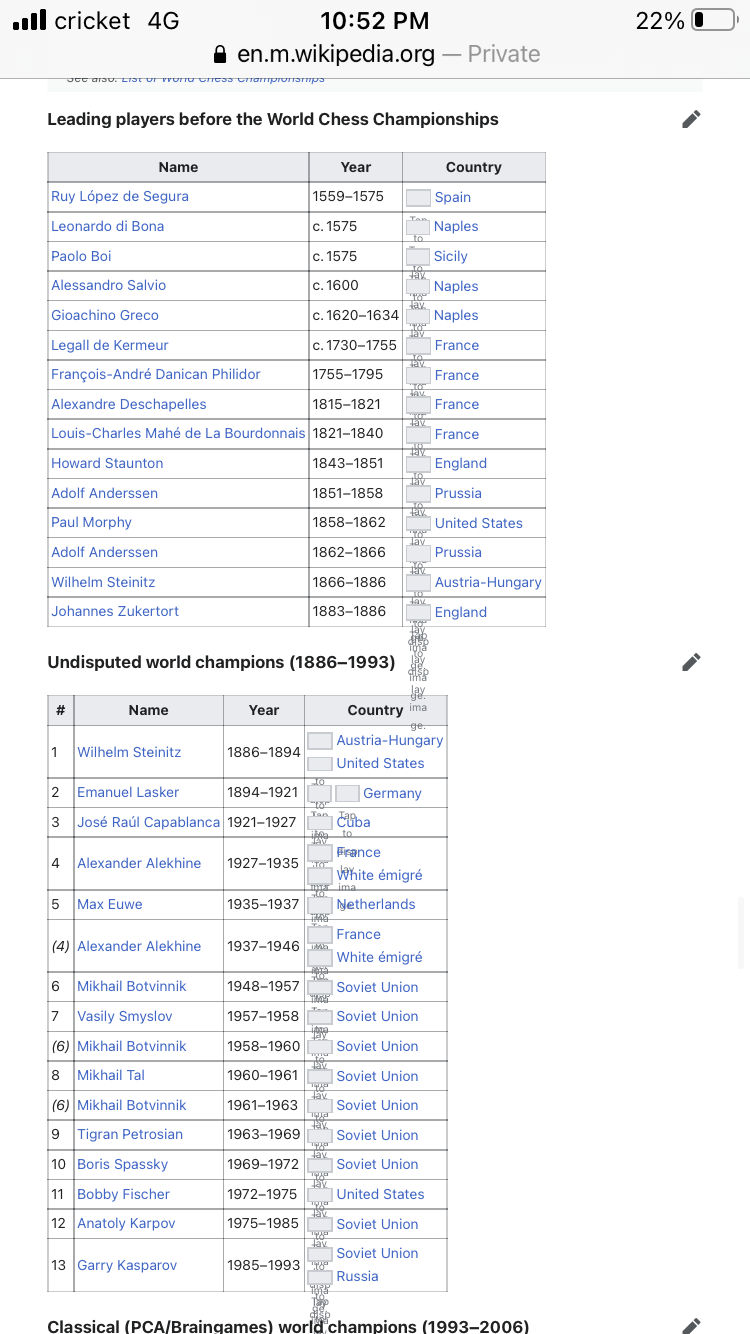Tap the Leading players before the World Chess Championships heading

tap(273, 119)
